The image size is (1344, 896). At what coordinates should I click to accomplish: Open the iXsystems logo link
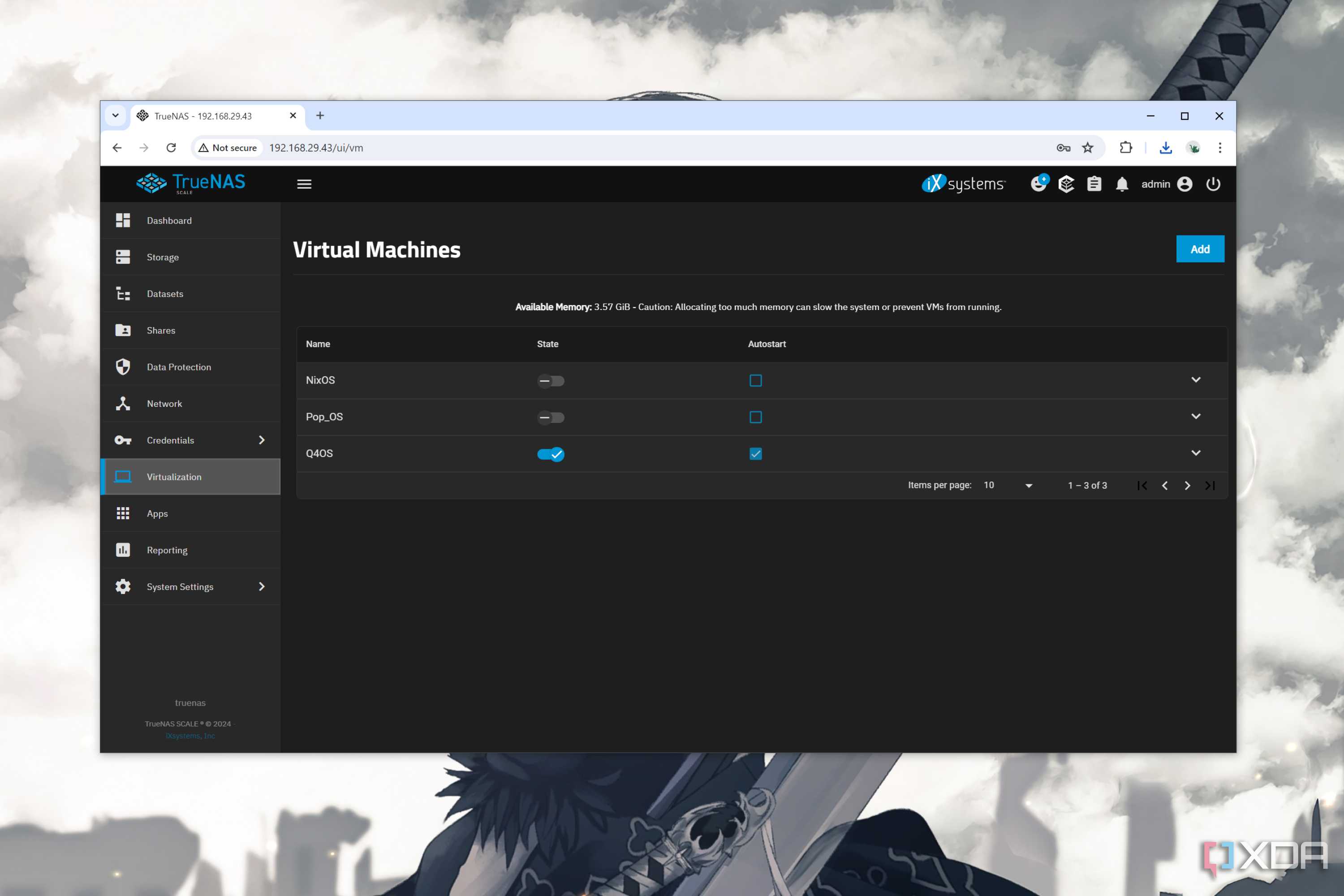pos(964,183)
